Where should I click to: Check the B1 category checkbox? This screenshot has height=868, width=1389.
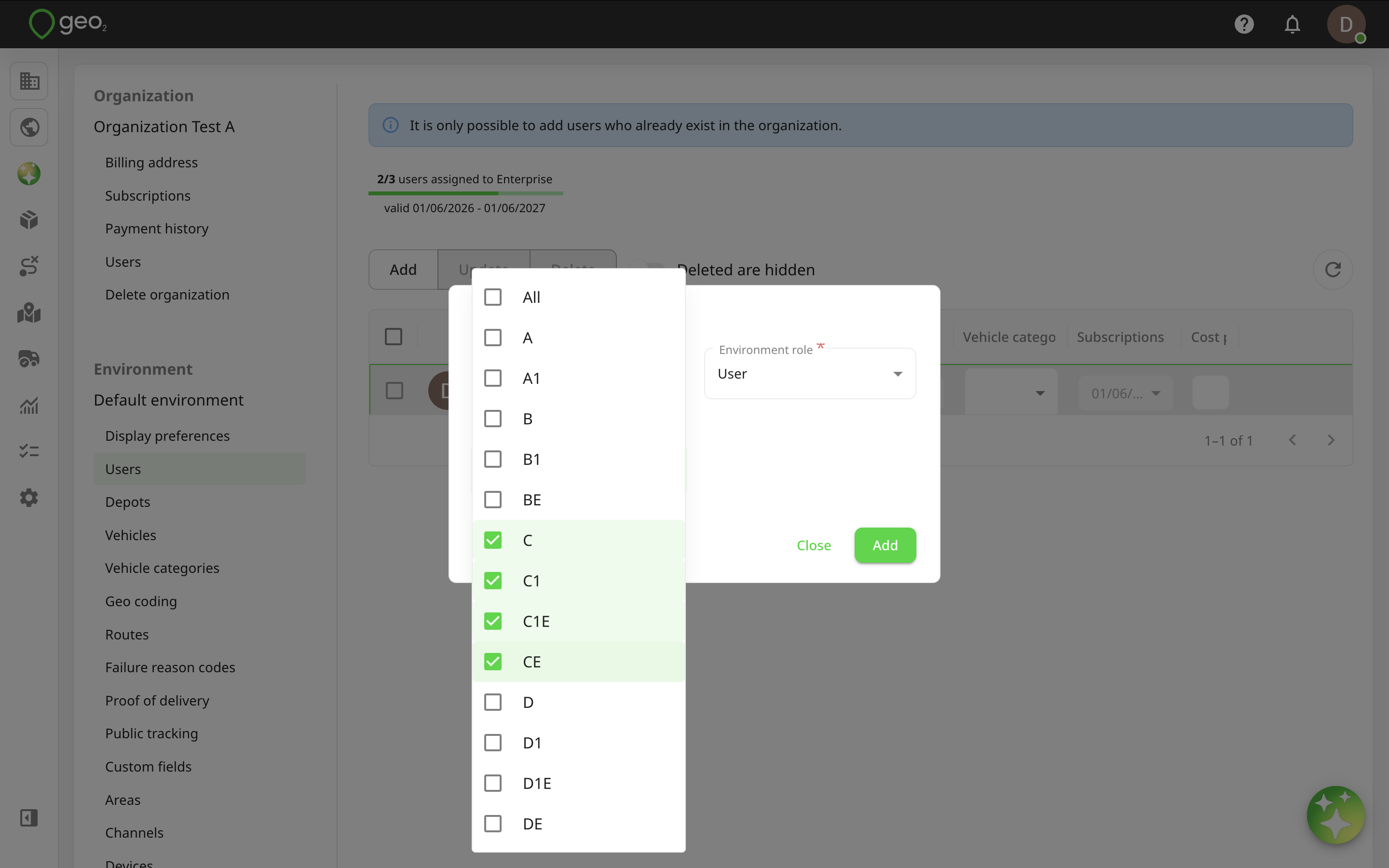(492, 459)
